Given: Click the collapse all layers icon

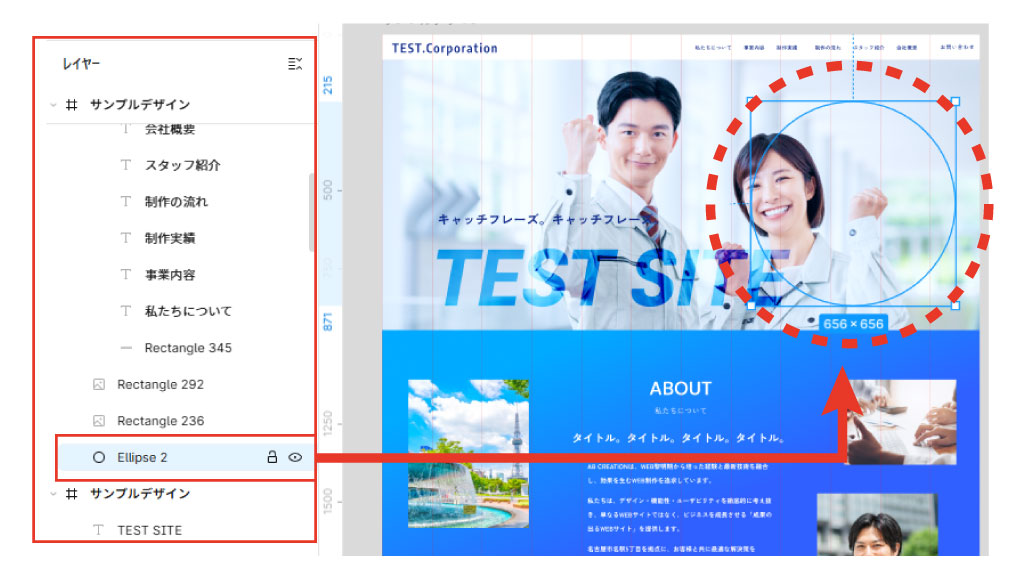Looking at the screenshot, I should (294, 64).
